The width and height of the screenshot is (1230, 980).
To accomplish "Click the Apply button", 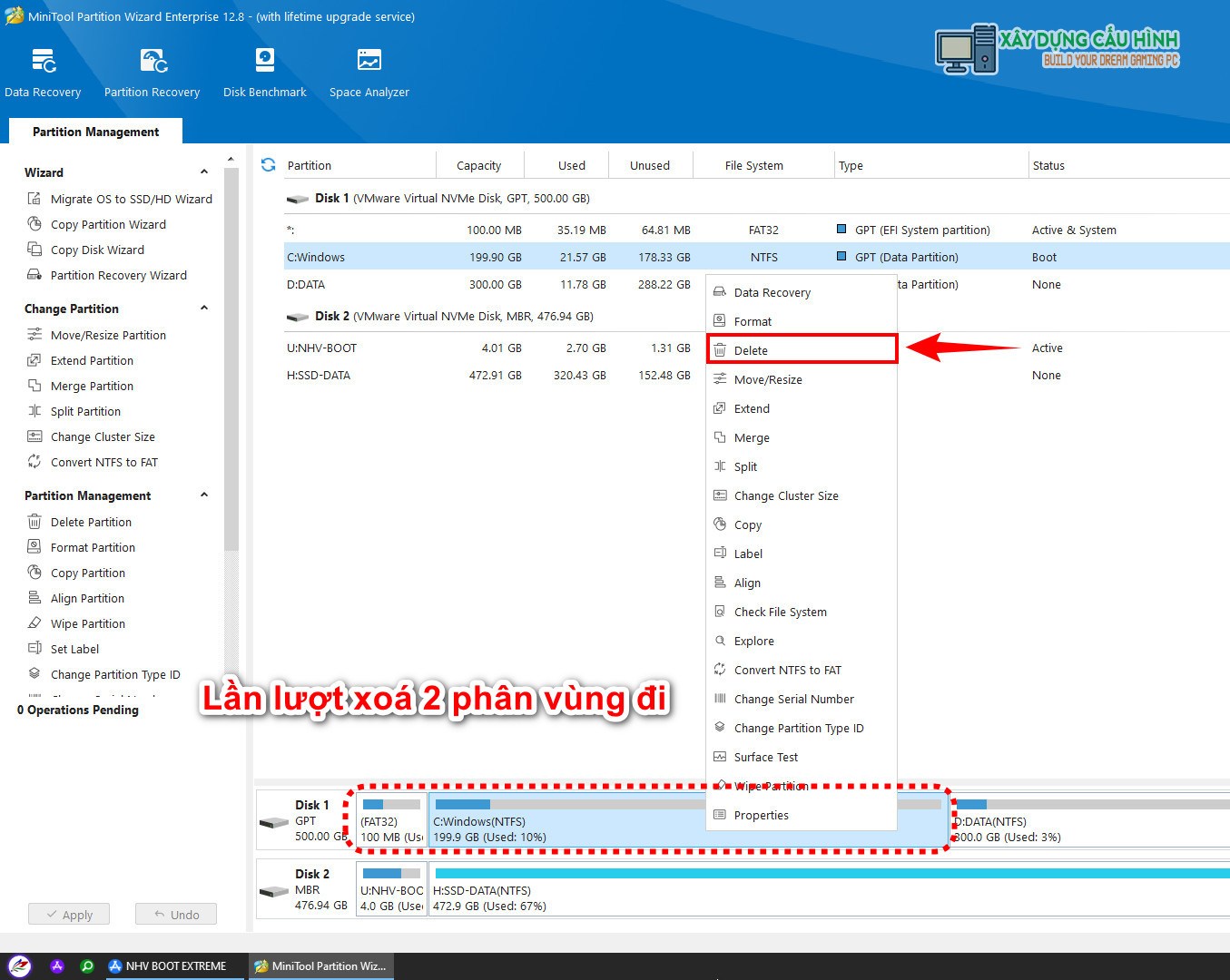I will point(68,915).
